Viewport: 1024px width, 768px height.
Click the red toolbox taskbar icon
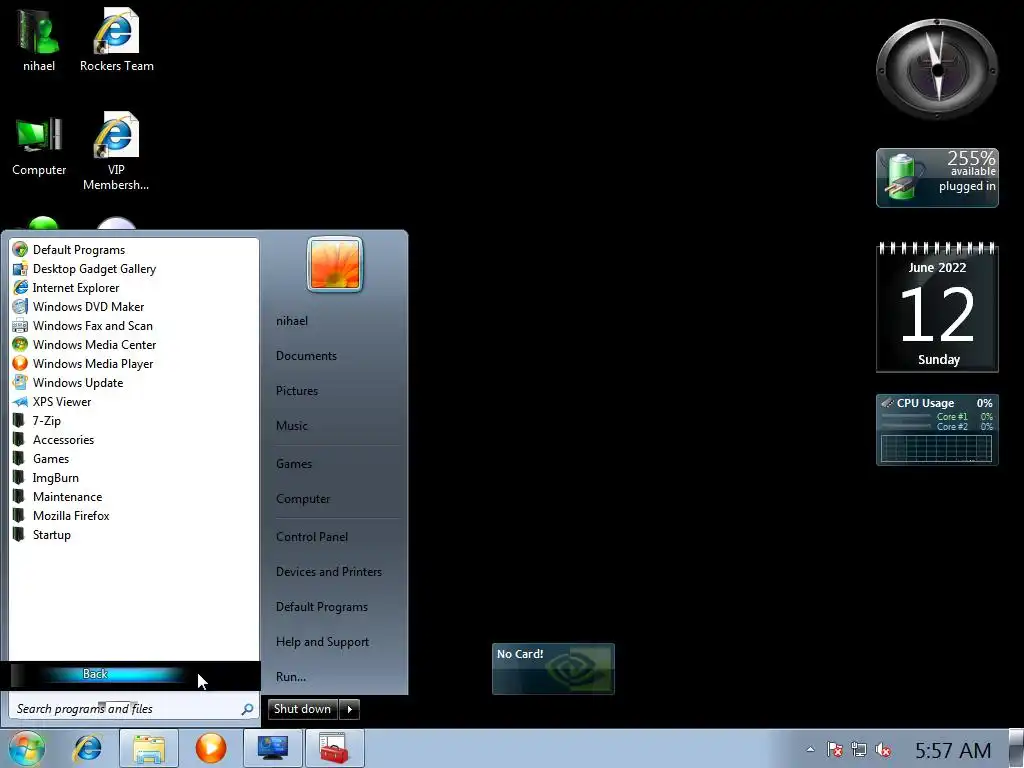tap(334, 748)
